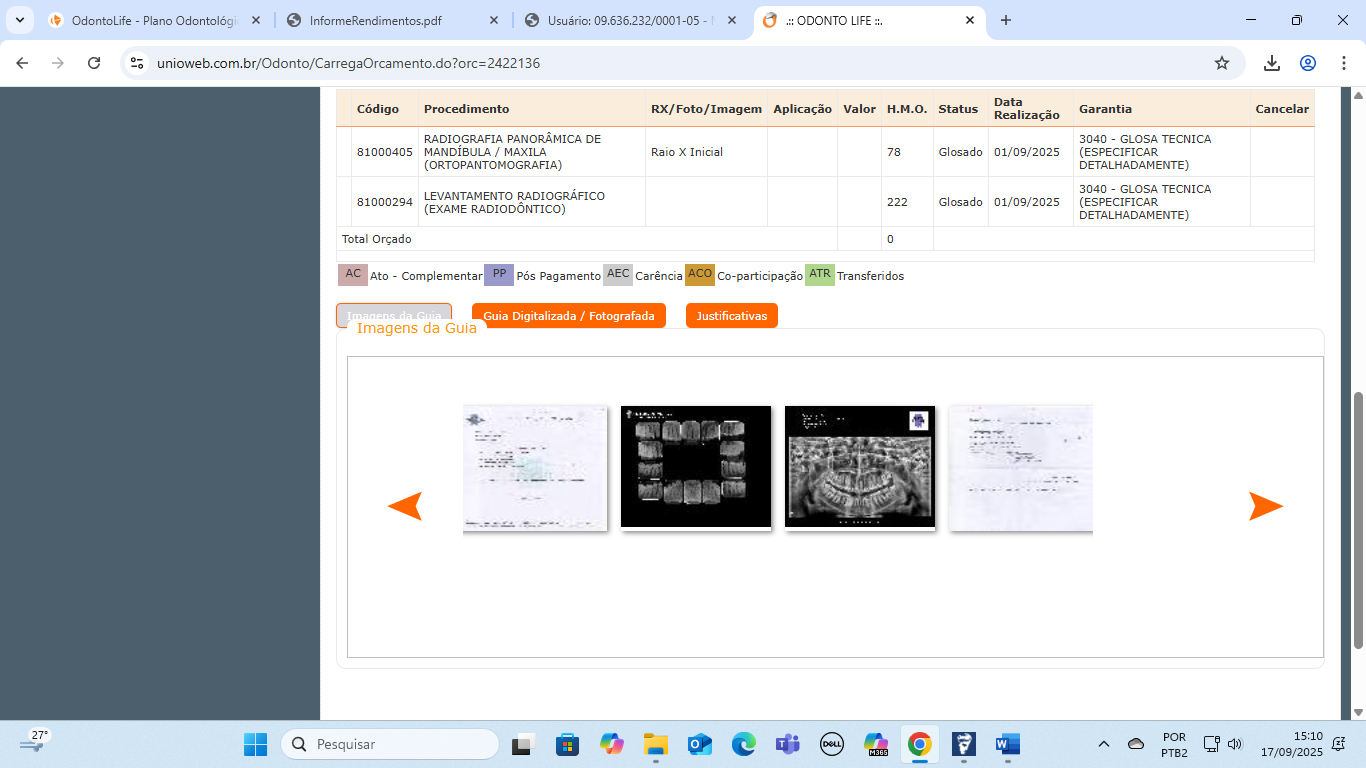The width and height of the screenshot is (1366, 768).
Task: Select the LEVANTAMENTO RADIOGRÁFICO procedure text
Action: point(515,202)
